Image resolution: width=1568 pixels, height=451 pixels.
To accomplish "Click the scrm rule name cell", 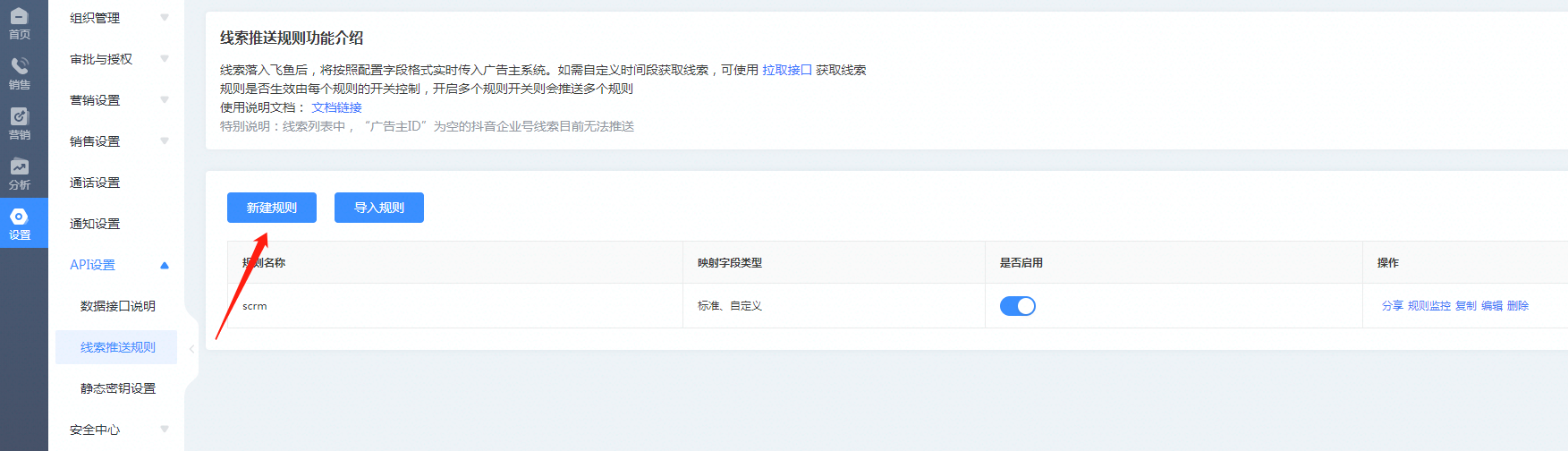I will click(455, 306).
